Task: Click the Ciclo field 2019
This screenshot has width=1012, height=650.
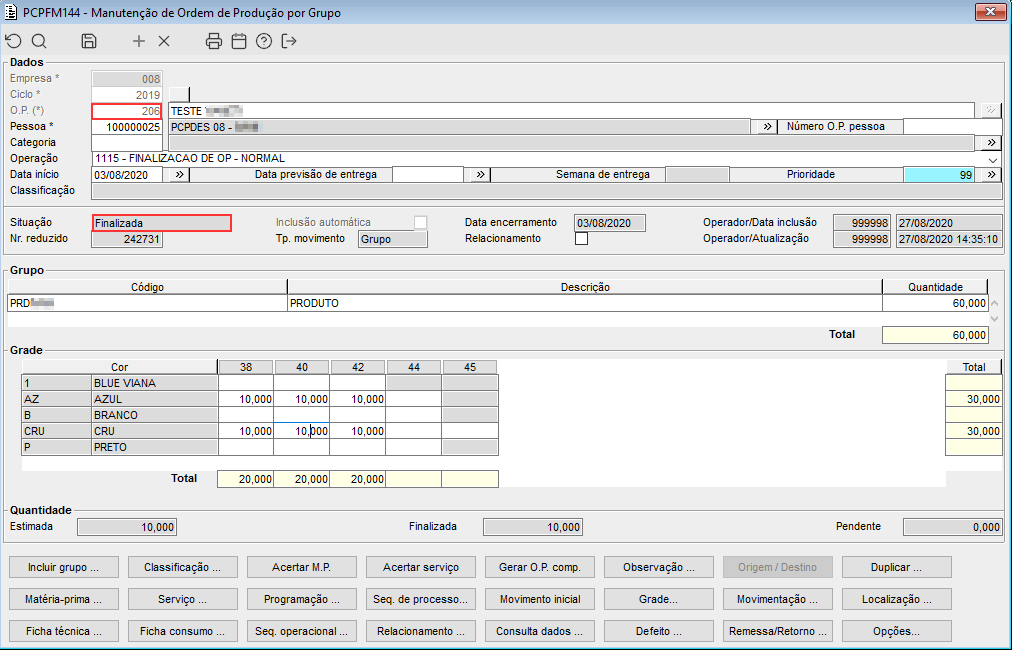Action: [127, 95]
